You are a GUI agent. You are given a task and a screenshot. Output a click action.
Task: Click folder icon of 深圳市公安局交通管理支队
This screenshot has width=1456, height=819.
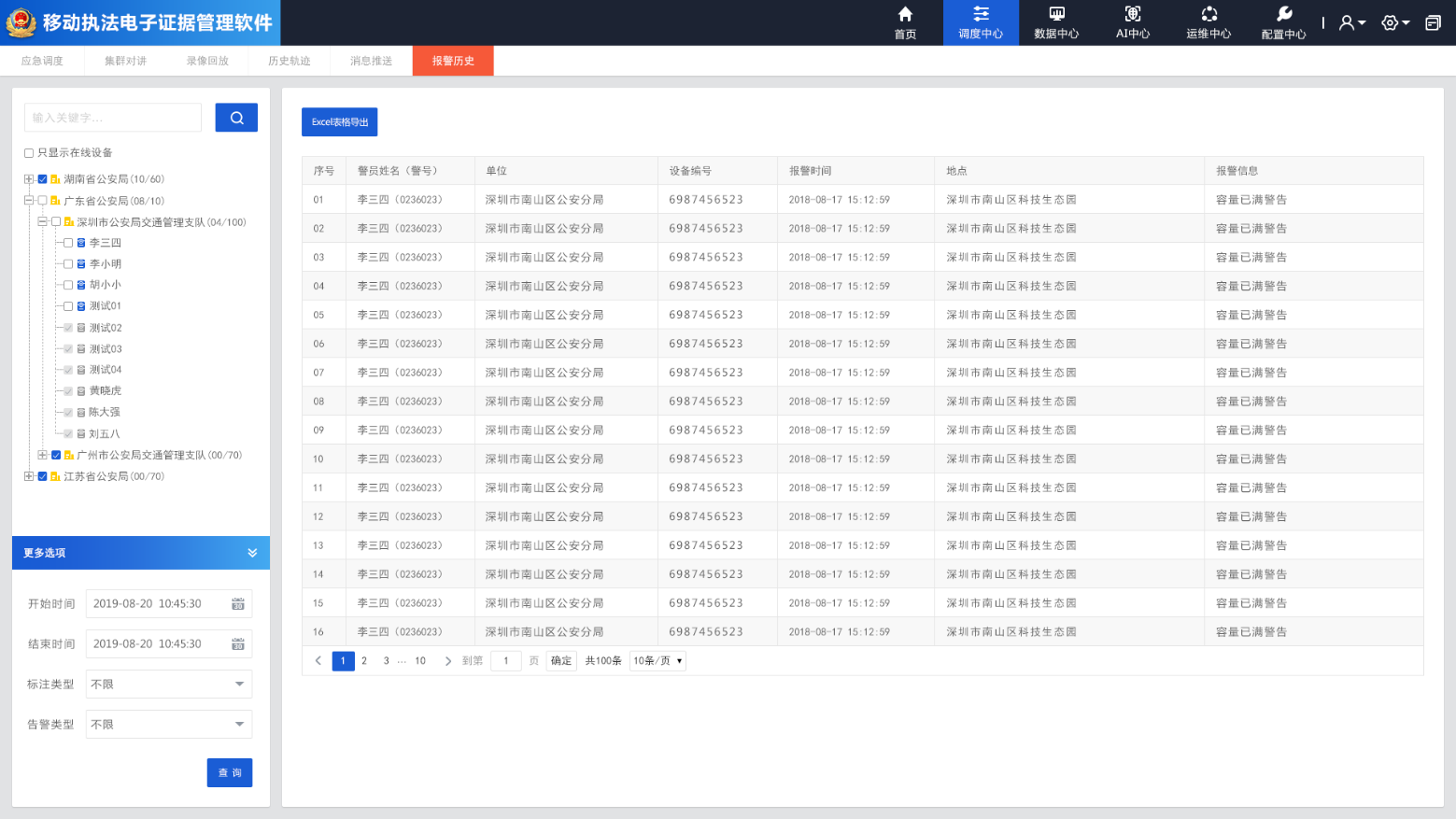pyautogui.click(x=68, y=222)
